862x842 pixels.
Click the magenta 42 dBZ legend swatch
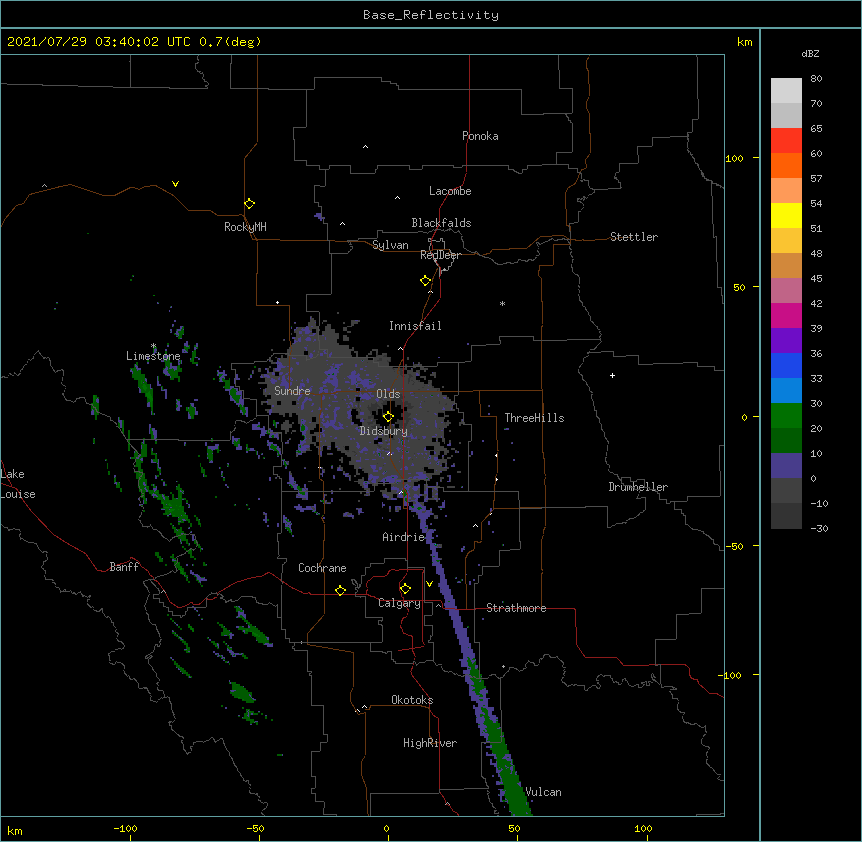coord(786,315)
